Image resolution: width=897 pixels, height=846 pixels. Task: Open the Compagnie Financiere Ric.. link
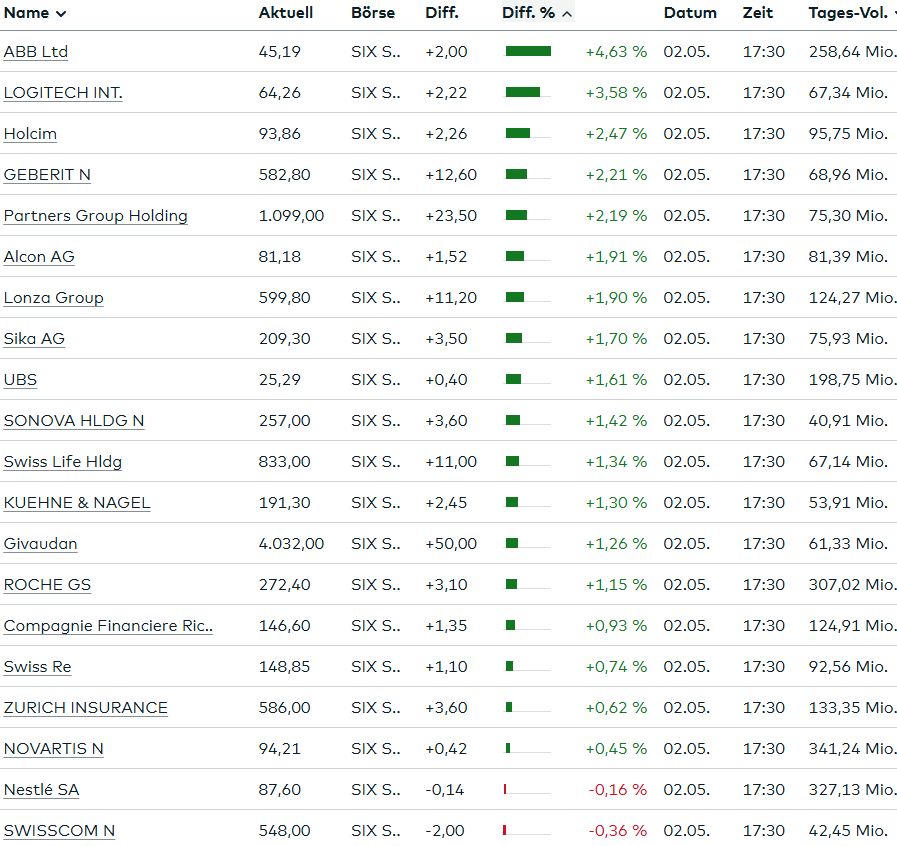pos(108,626)
